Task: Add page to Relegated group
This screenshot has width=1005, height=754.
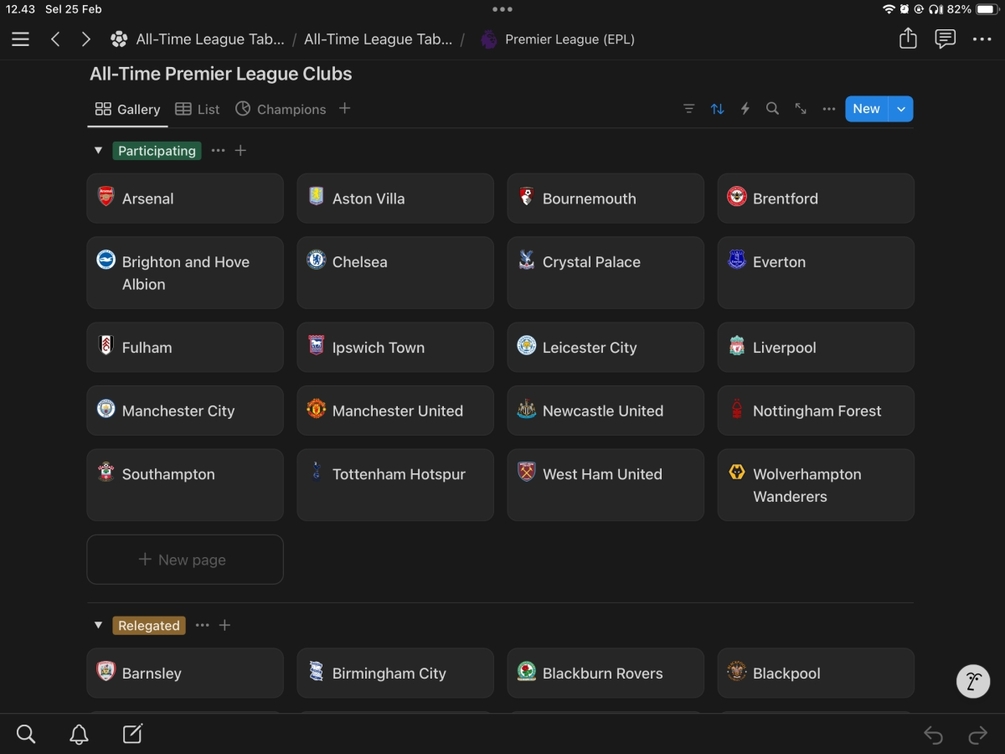Action: pyautogui.click(x=224, y=625)
